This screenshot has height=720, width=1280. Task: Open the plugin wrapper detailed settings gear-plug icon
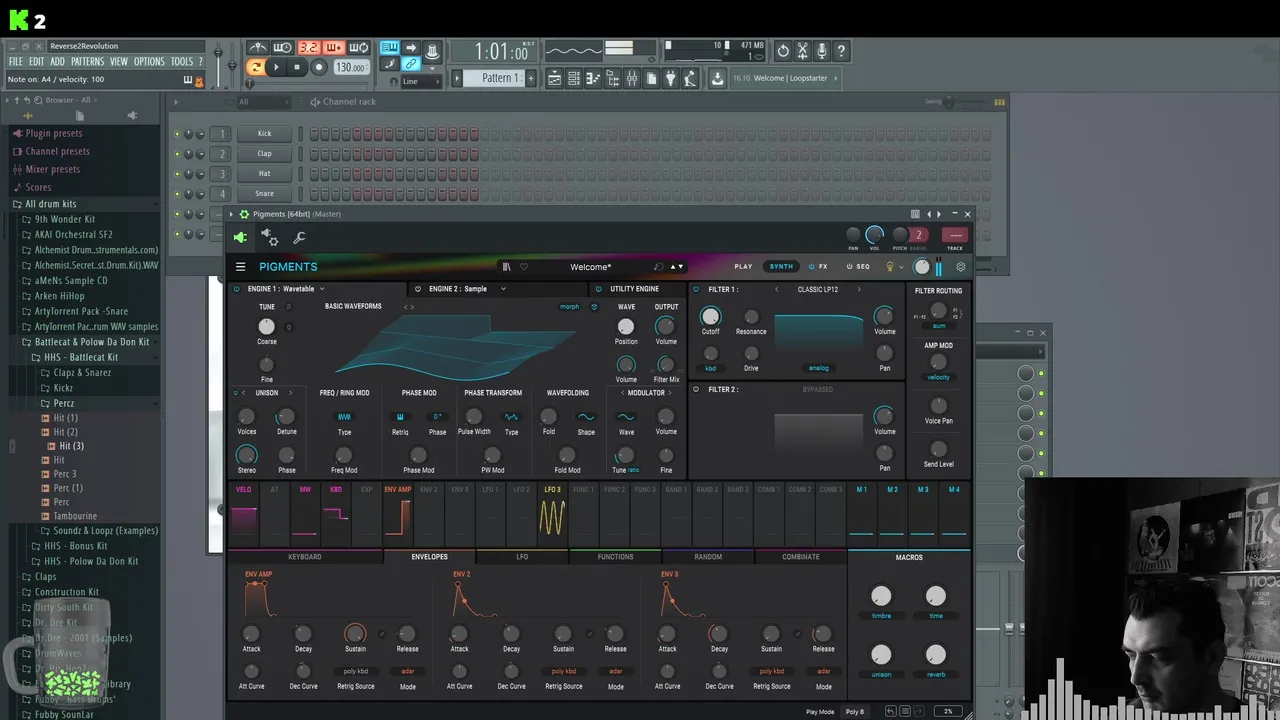270,237
